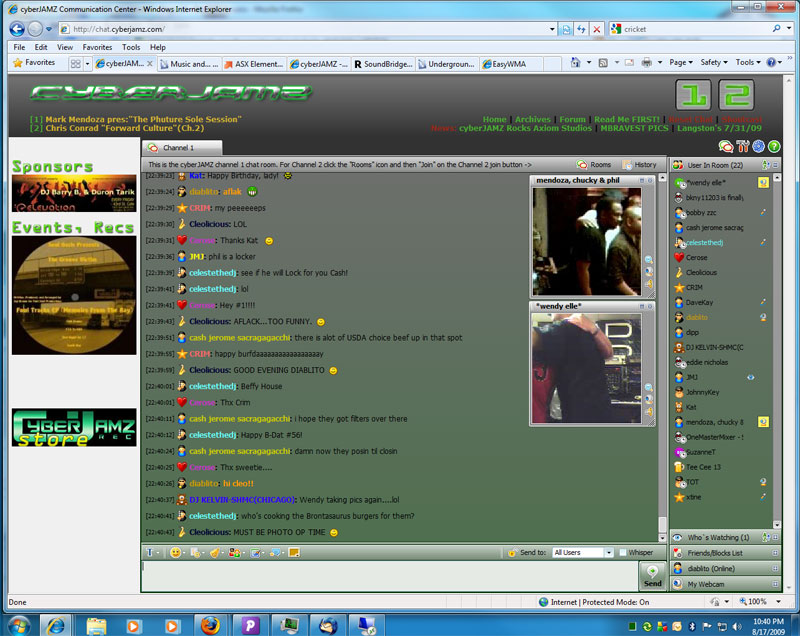Click the Rooms button
The height and width of the screenshot is (636, 800).
click(x=594, y=165)
